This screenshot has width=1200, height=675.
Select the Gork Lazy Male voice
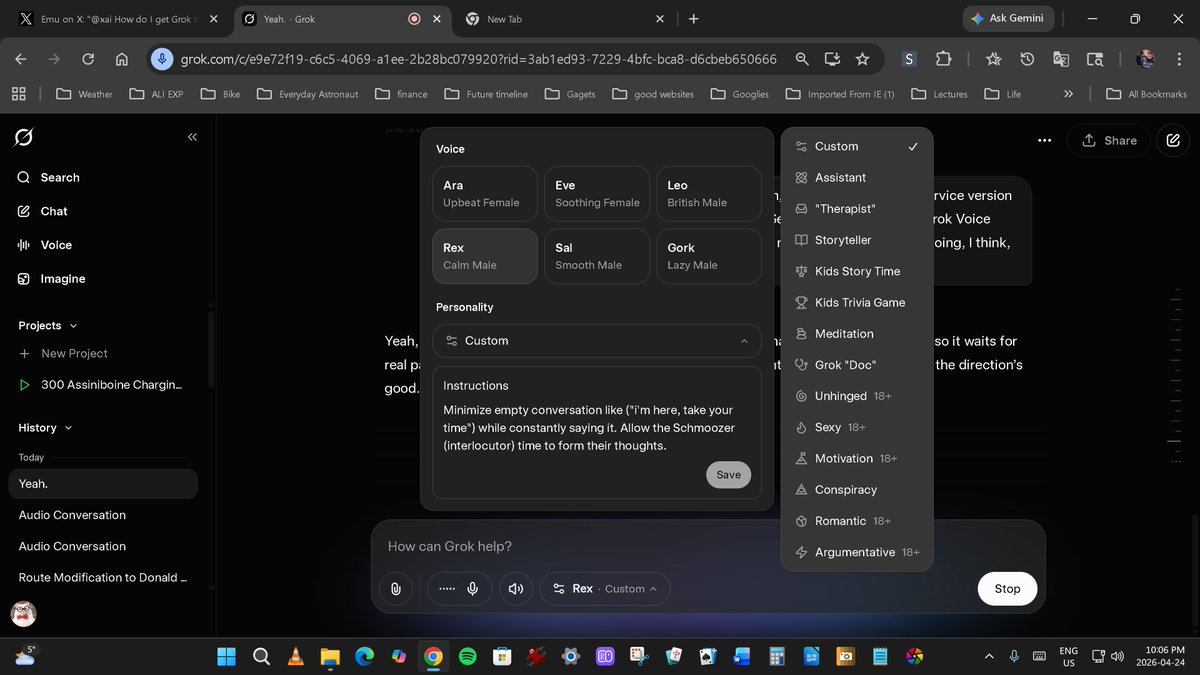(x=709, y=256)
